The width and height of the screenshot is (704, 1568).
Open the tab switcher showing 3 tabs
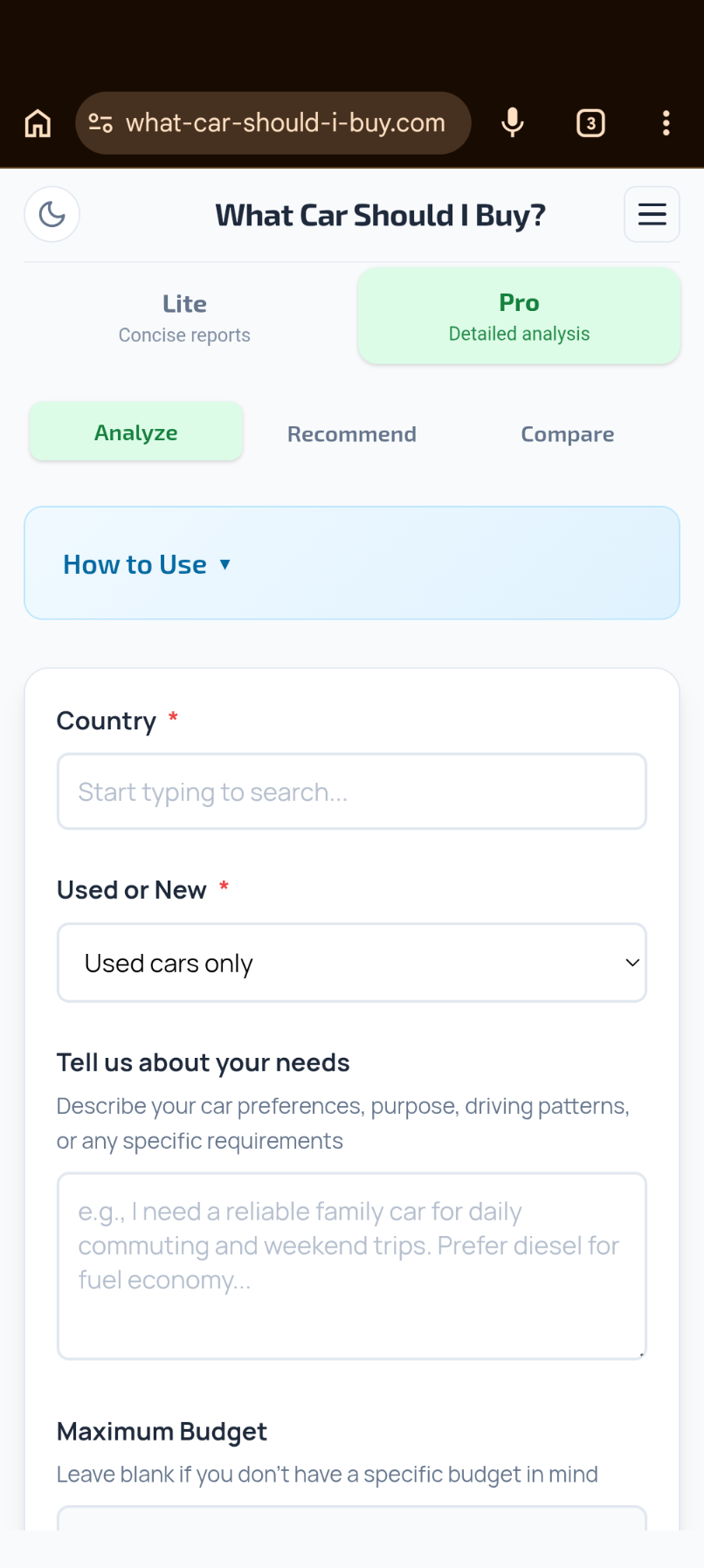pyautogui.click(x=590, y=123)
